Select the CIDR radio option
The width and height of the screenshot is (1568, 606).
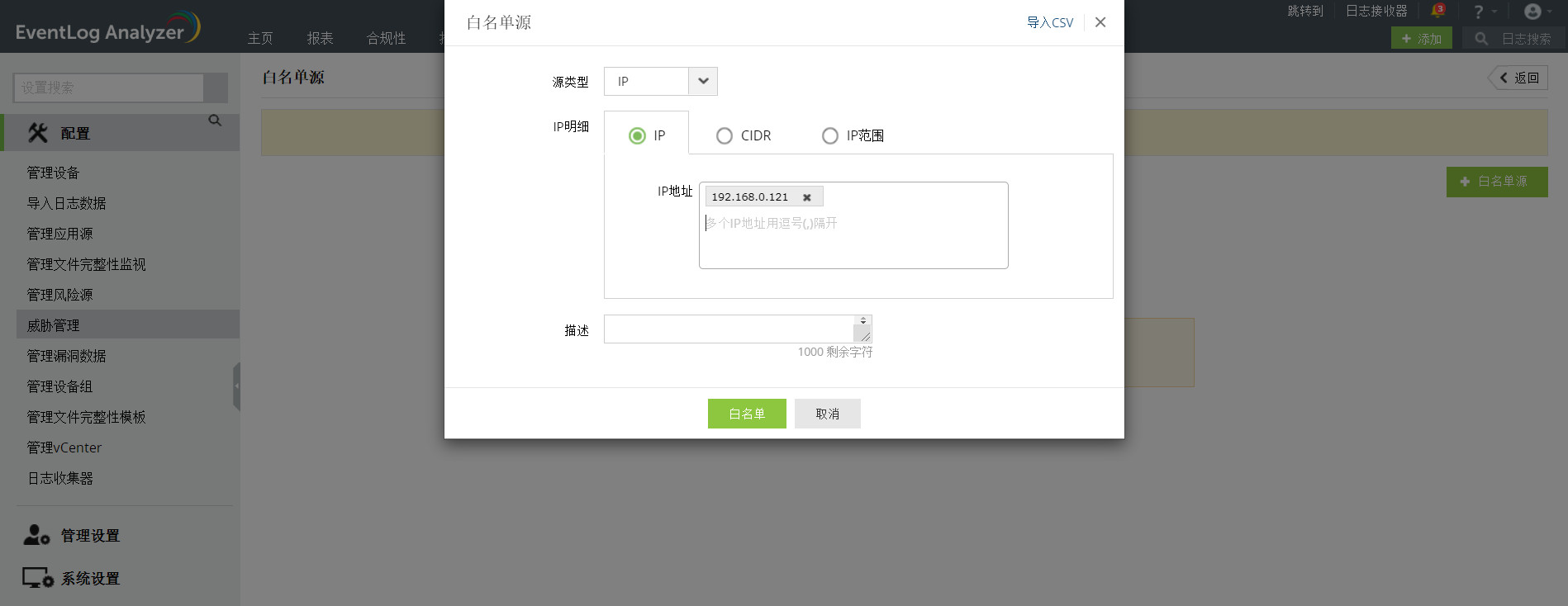(725, 135)
